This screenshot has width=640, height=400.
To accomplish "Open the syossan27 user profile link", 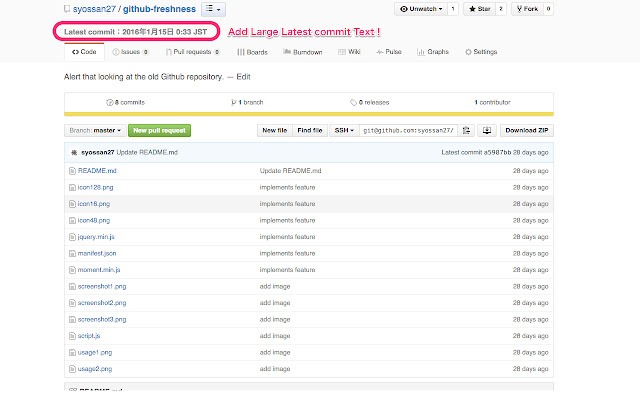I will pyautogui.click(x=94, y=9).
